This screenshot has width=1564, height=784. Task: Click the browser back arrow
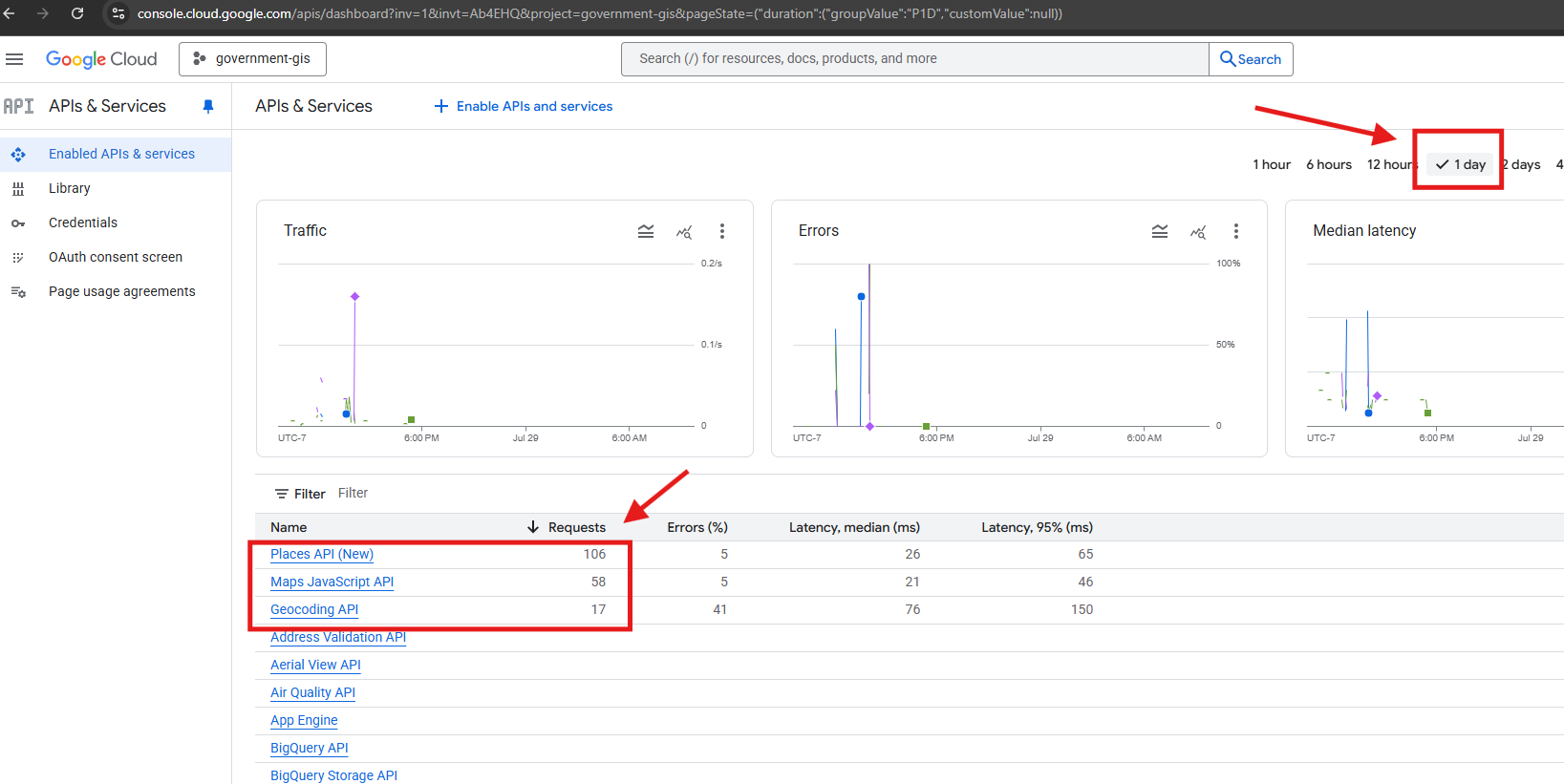tap(10, 13)
